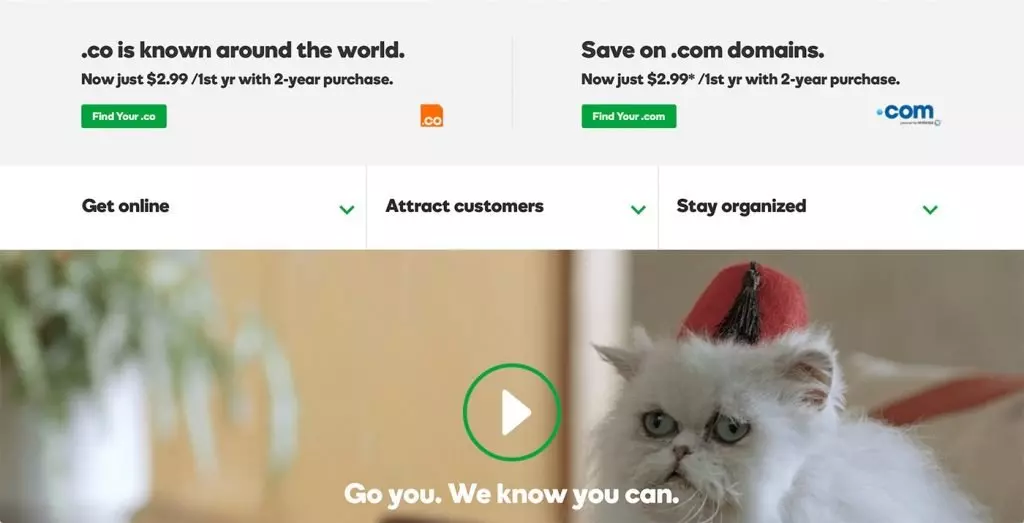Click the '.co is known around the world' headline

pyautogui.click(x=243, y=50)
